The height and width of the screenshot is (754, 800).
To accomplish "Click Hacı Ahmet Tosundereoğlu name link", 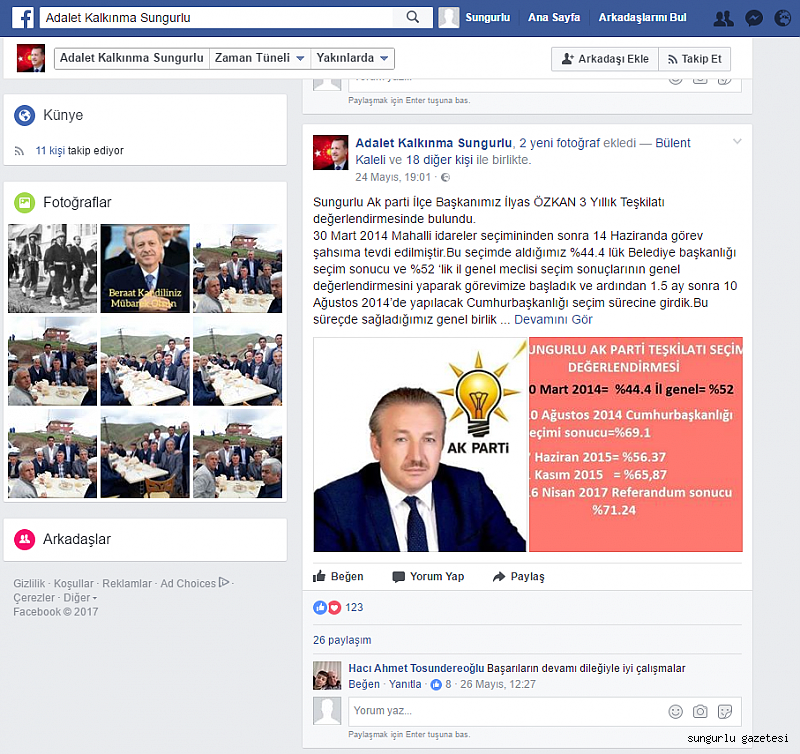I will (x=416, y=668).
